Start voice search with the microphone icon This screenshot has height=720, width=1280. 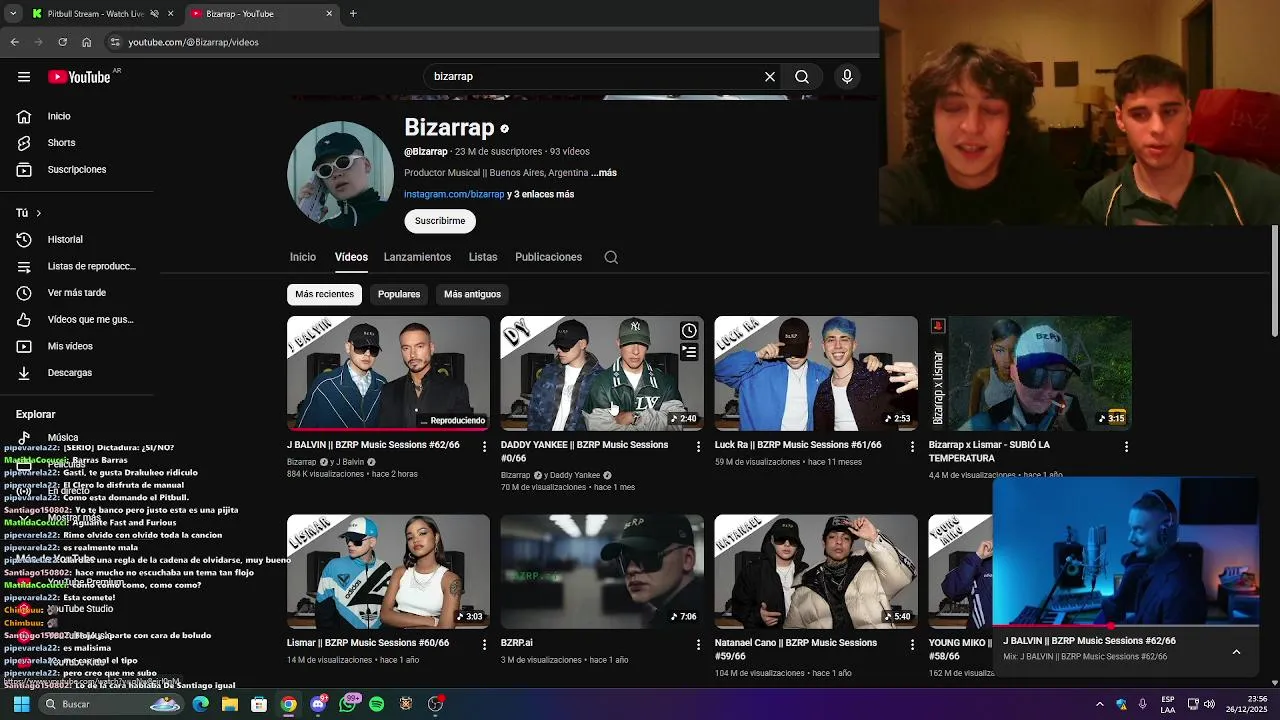847,77
